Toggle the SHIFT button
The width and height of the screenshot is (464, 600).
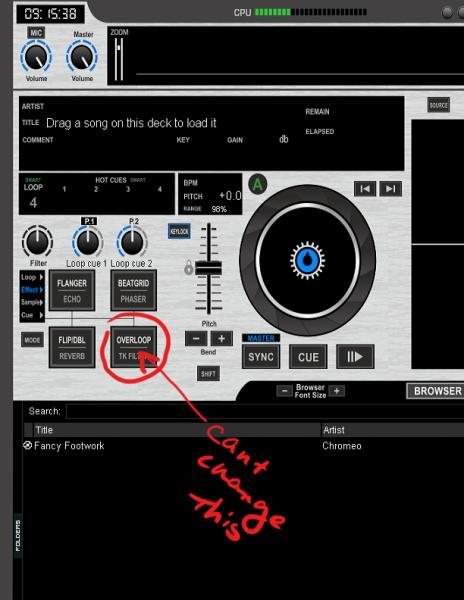pos(208,374)
